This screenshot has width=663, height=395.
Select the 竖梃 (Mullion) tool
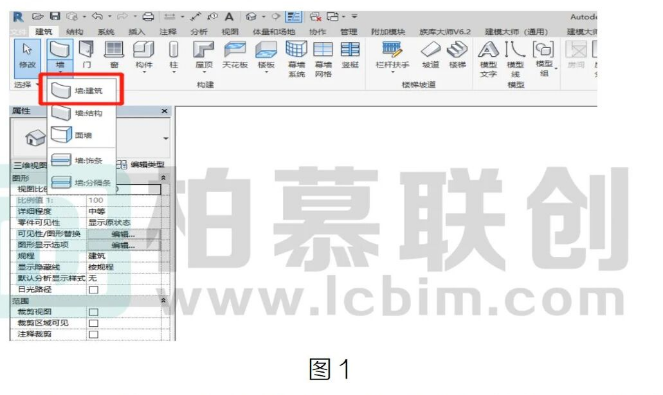[350, 54]
